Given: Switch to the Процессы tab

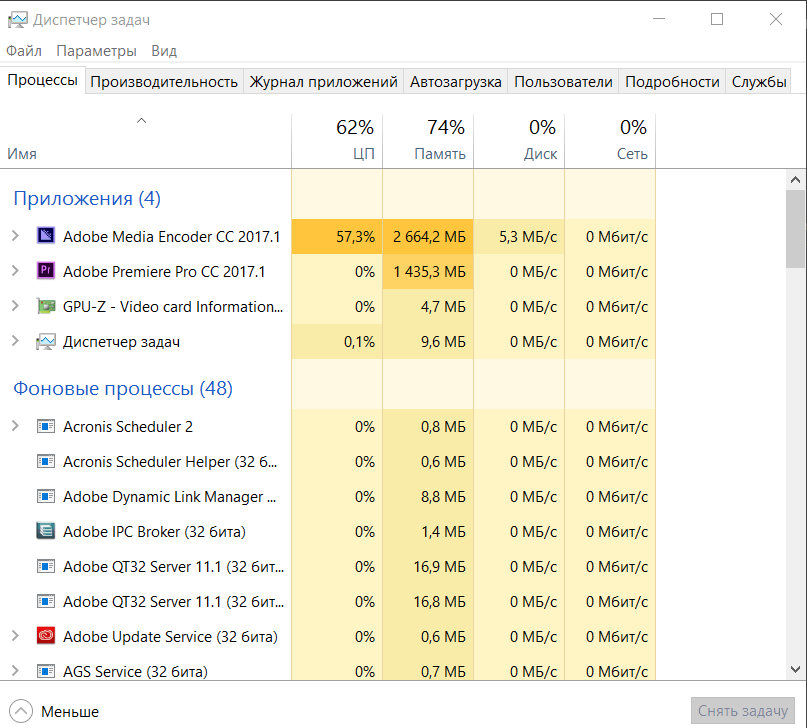Looking at the screenshot, I should [42, 80].
